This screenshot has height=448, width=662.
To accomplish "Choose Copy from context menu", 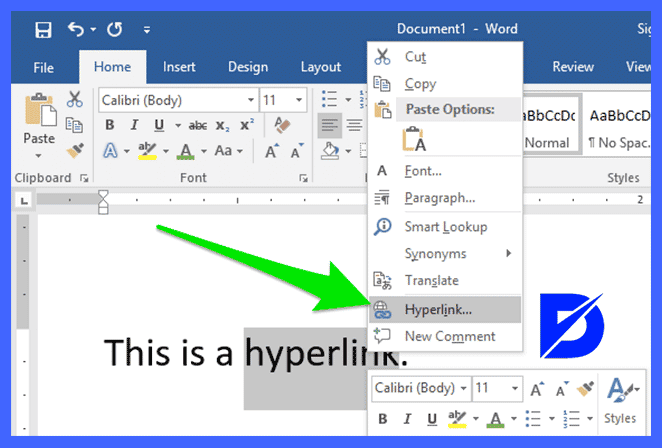I will [445, 84].
